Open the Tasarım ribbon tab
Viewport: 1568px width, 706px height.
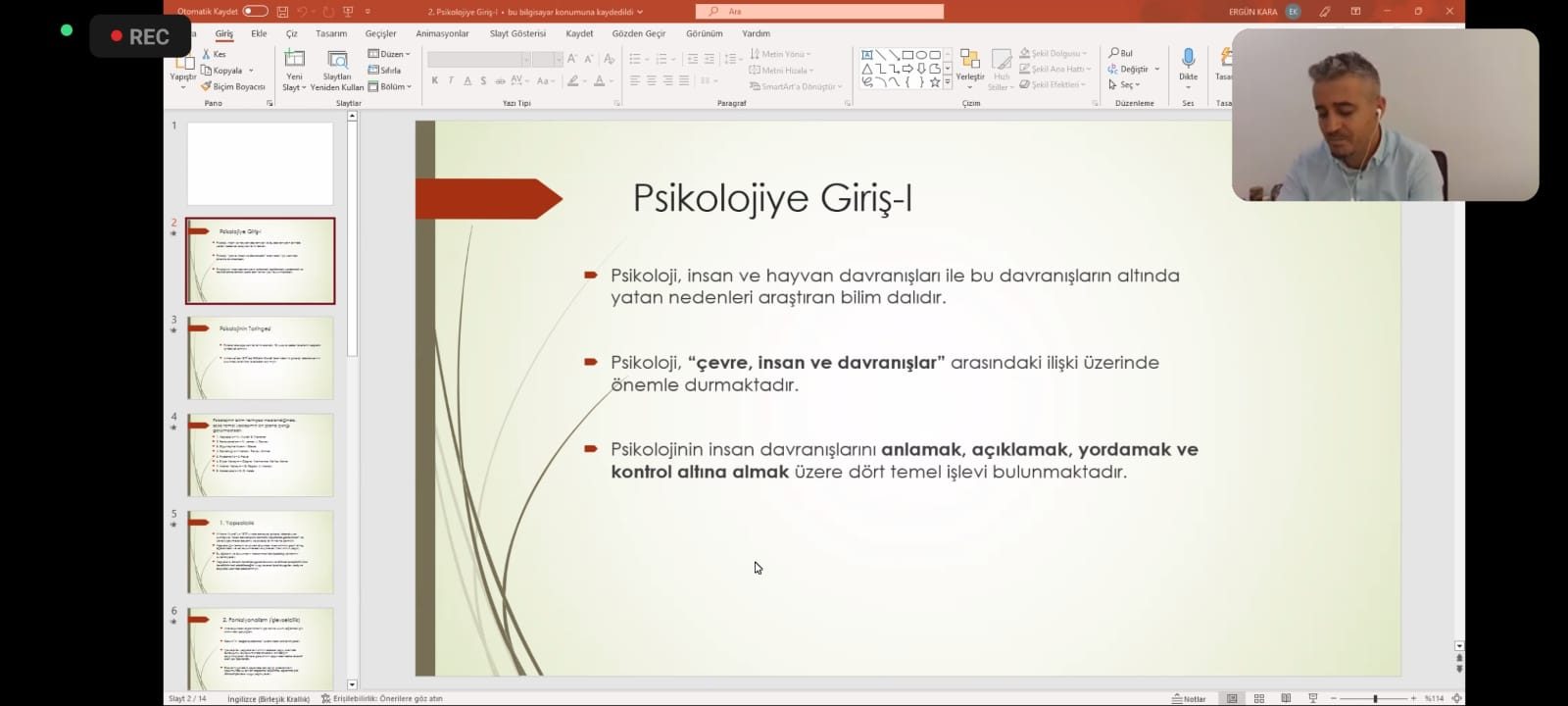tap(331, 33)
